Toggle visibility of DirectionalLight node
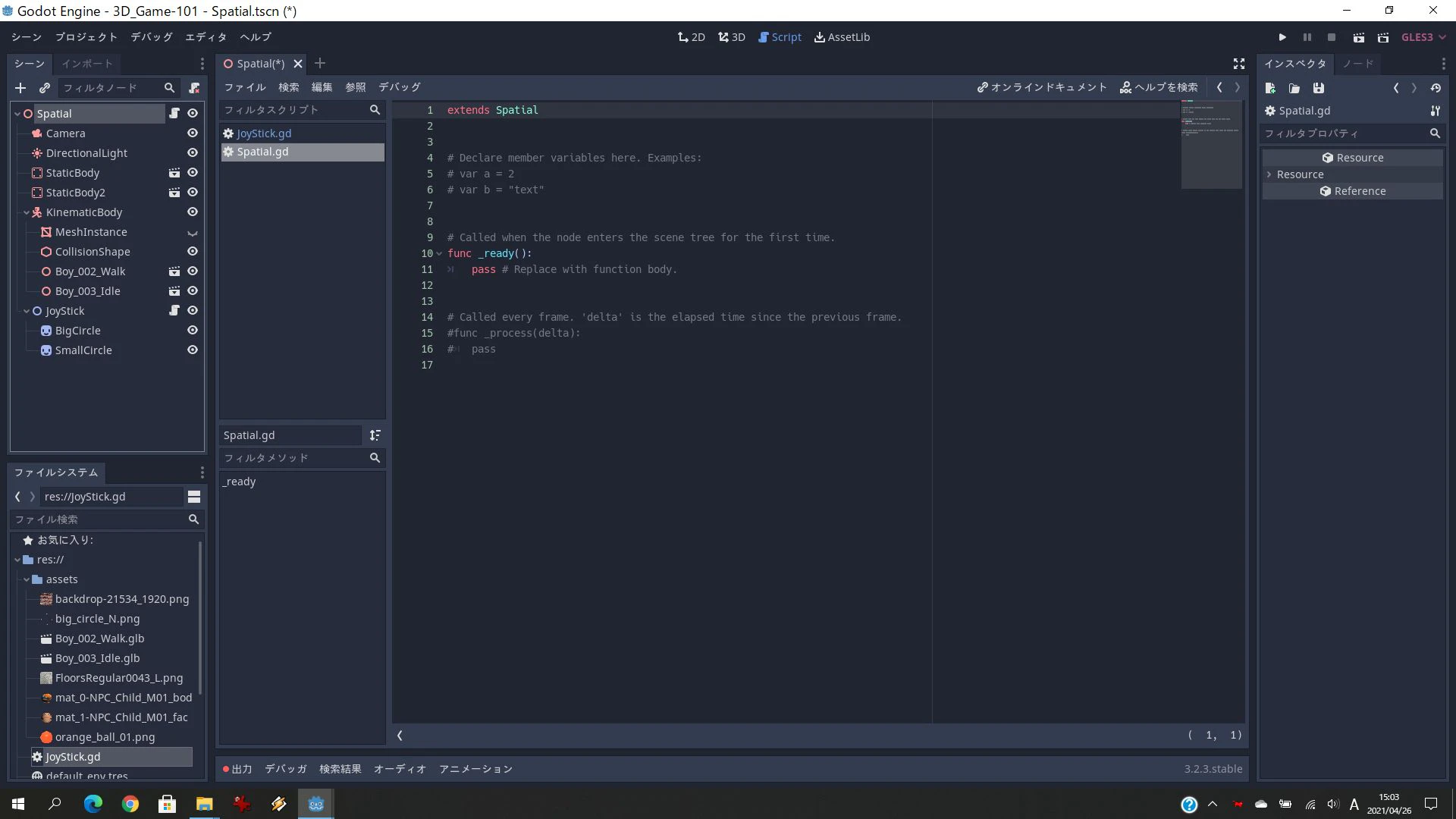The height and width of the screenshot is (819, 1456). pos(193,152)
